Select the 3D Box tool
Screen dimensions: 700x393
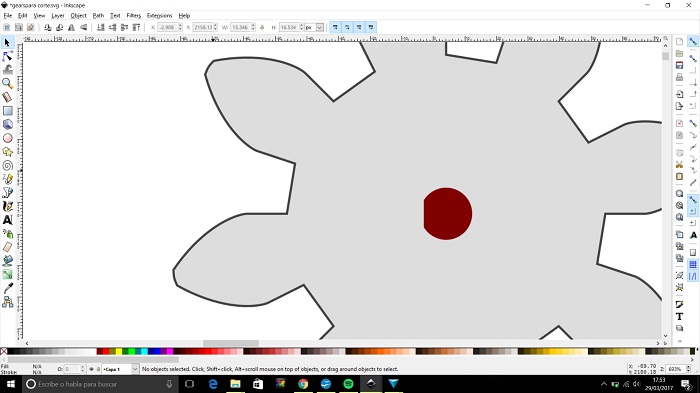pyautogui.click(x=7, y=124)
